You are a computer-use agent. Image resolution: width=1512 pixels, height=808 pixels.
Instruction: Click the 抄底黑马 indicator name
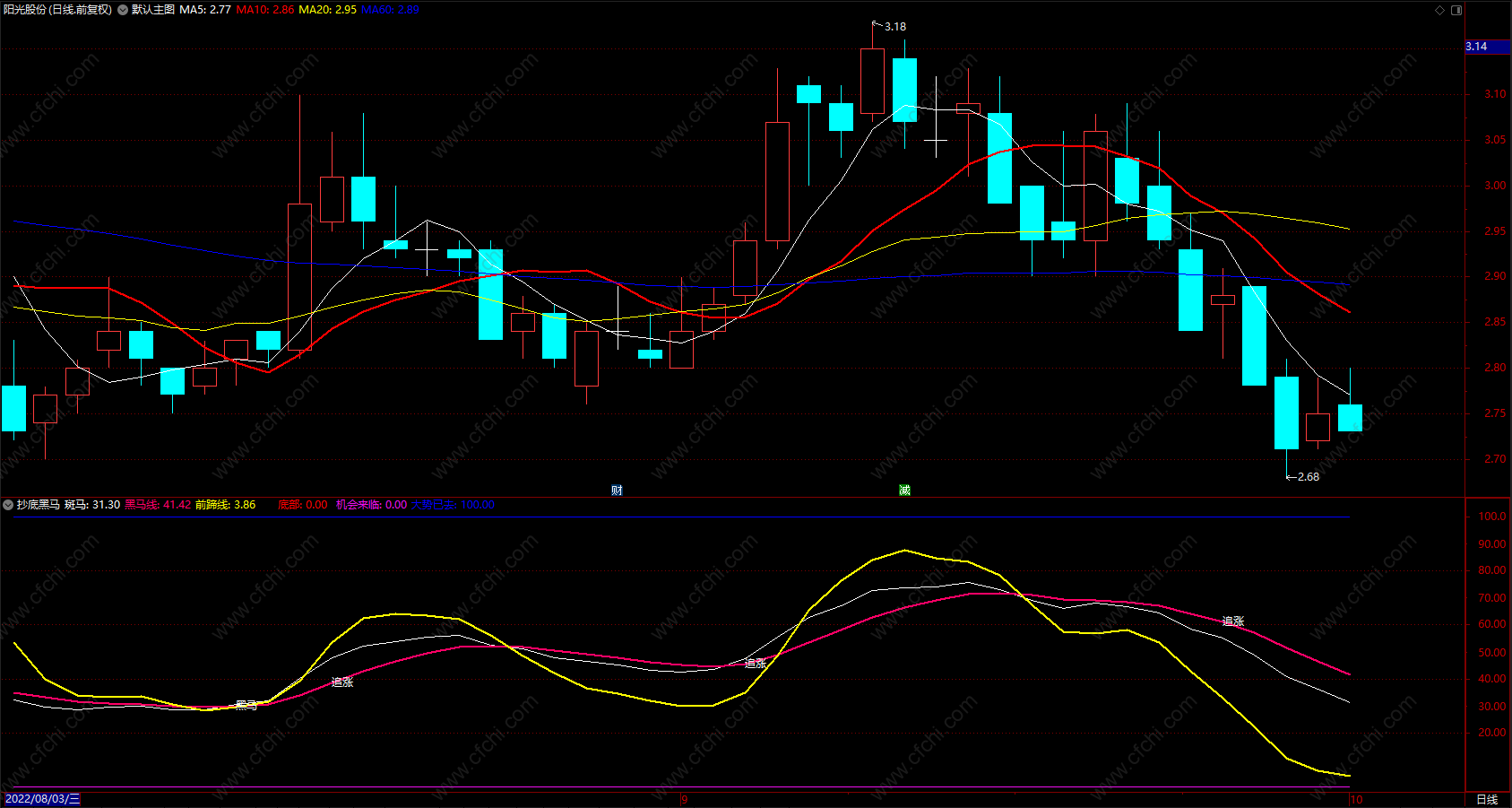point(39,505)
